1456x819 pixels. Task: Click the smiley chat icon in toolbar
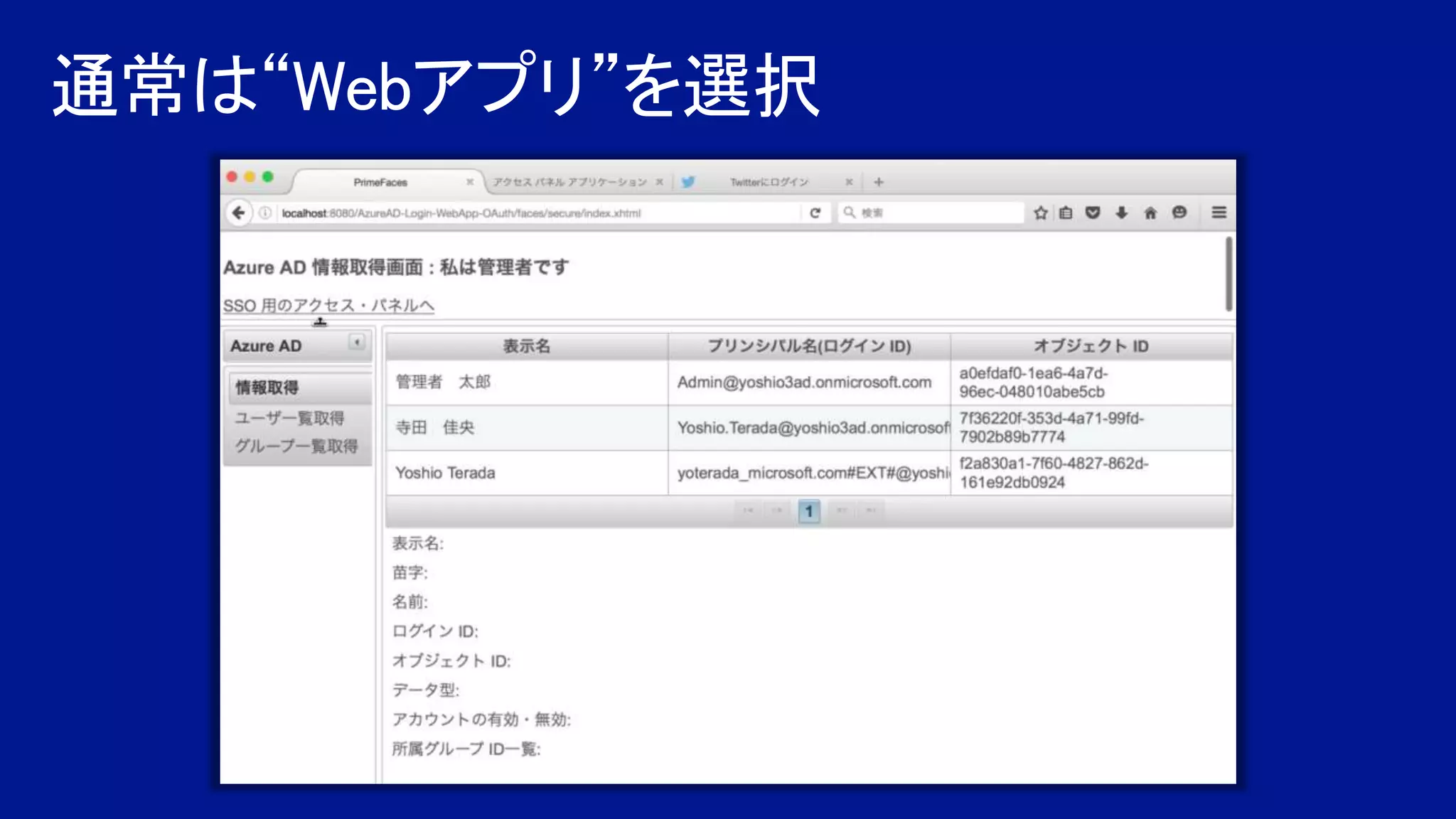(x=1179, y=213)
